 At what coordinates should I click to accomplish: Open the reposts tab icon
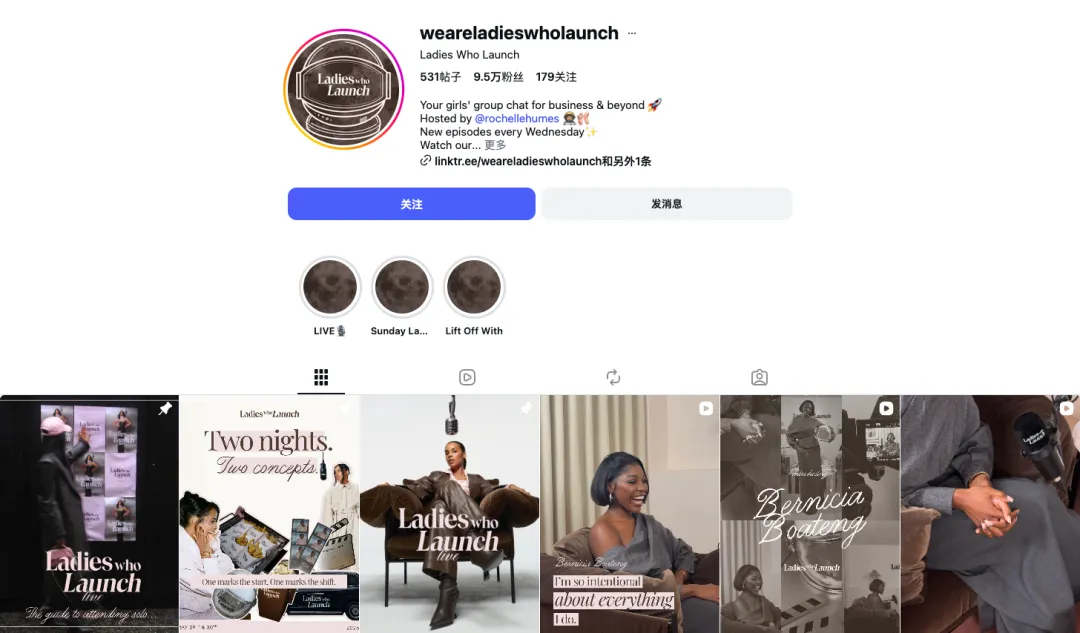[613, 377]
